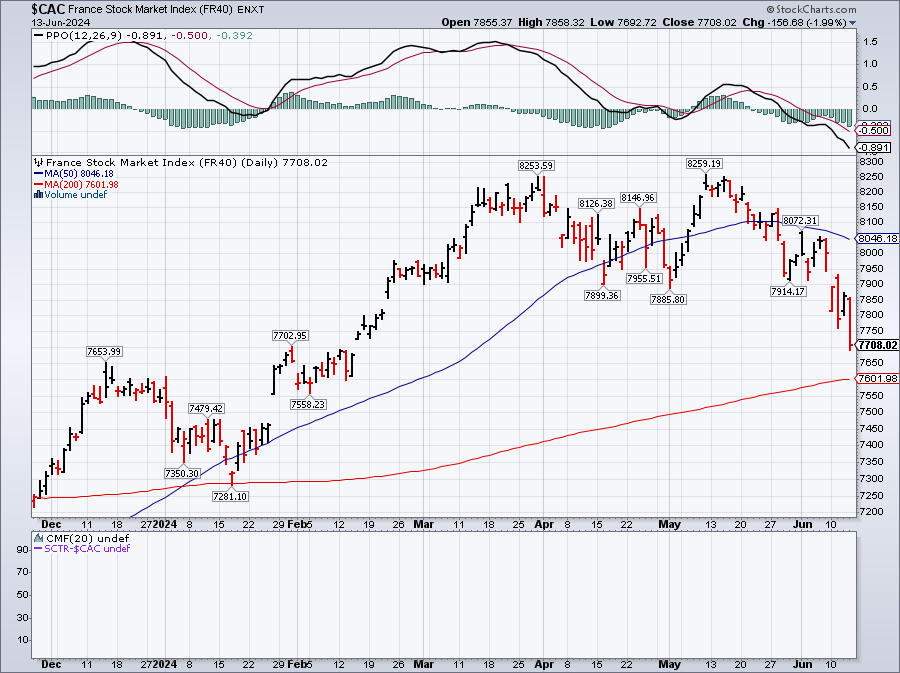Viewport: 900px width, 673px height.
Task: Click the Volume bars legend icon
Action: (37, 195)
